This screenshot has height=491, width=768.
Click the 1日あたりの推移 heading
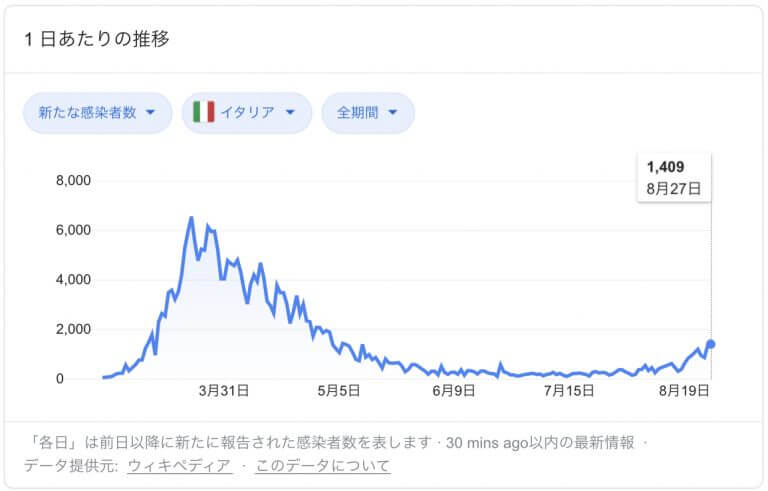tap(97, 39)
